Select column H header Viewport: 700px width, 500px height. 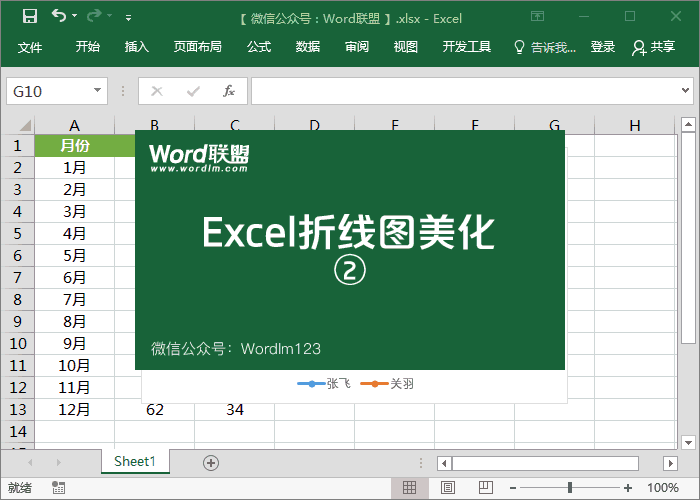coord(635,125)
